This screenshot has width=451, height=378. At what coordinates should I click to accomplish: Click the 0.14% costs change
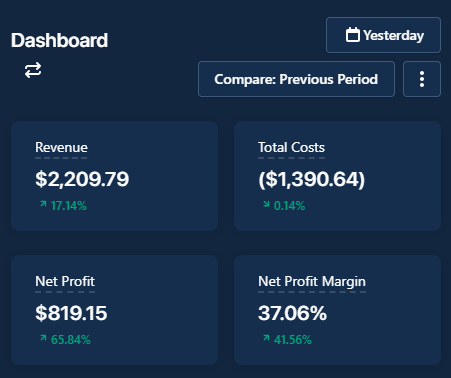[x=289, y=206]
